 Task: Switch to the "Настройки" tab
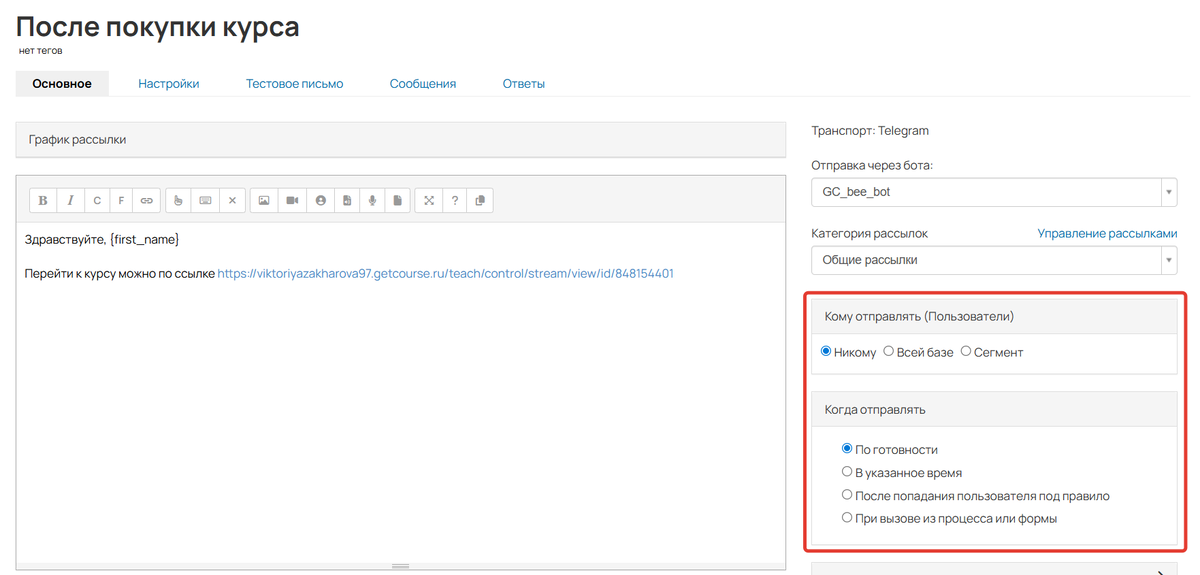click(169, 84)
